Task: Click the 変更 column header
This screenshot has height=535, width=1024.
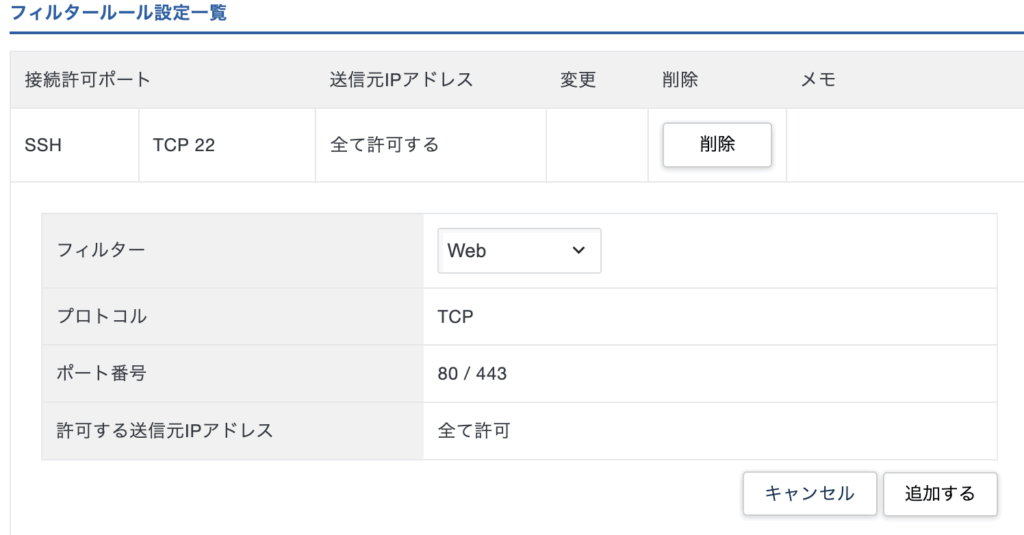Action: [578, 80]
